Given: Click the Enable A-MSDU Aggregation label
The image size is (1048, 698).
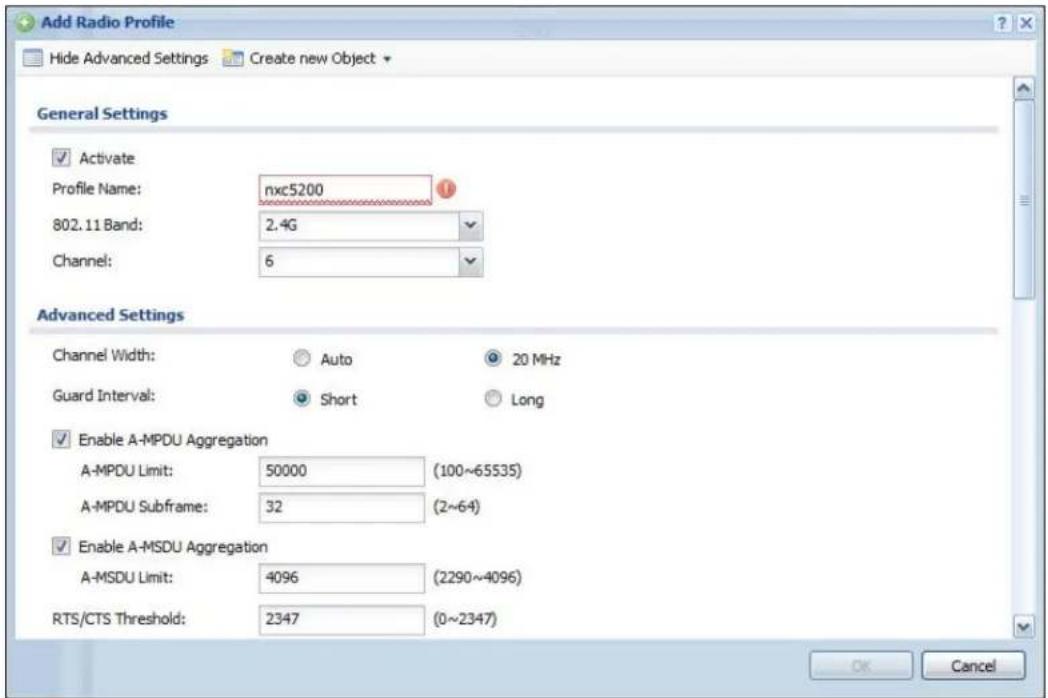Looking at the screenshot, I should click(x=173, y=547).
